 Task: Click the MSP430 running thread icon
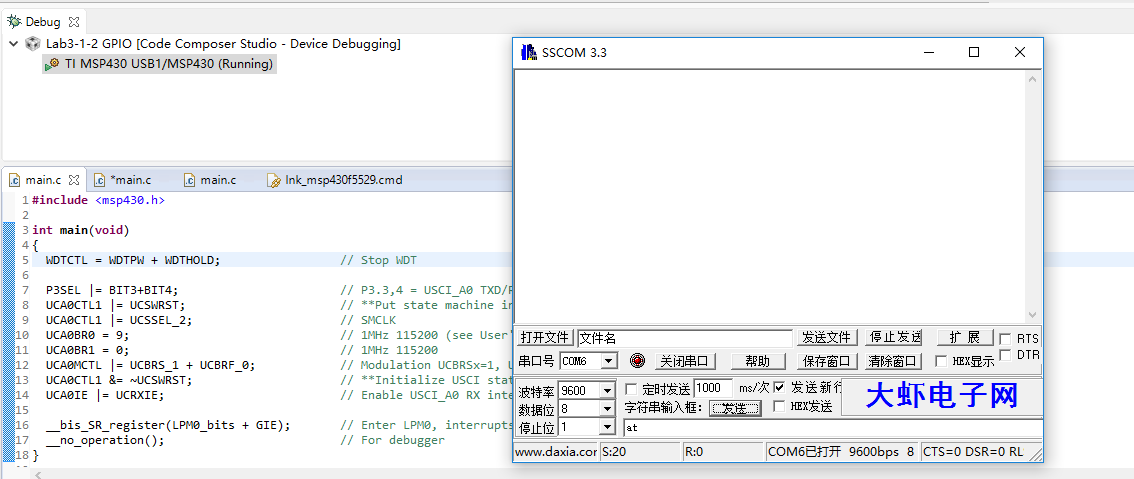click(51, 64)
